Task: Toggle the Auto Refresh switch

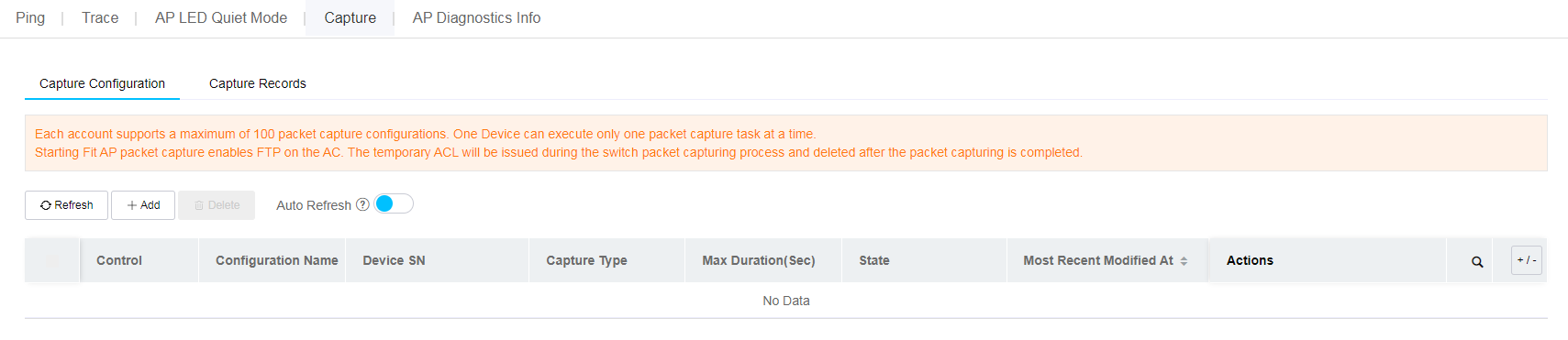Action: (x=394, y=203)
